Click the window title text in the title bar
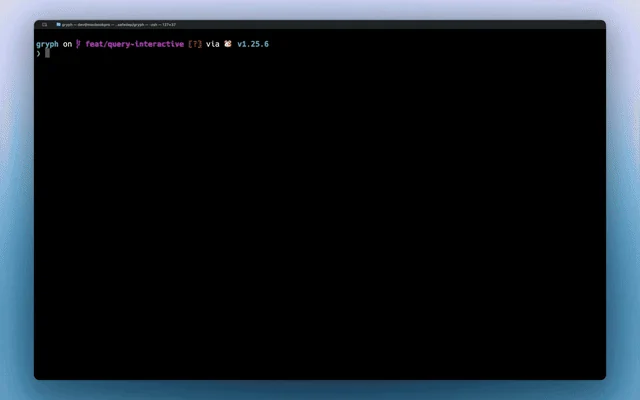The image size is (640, 400). coord(119,24)
